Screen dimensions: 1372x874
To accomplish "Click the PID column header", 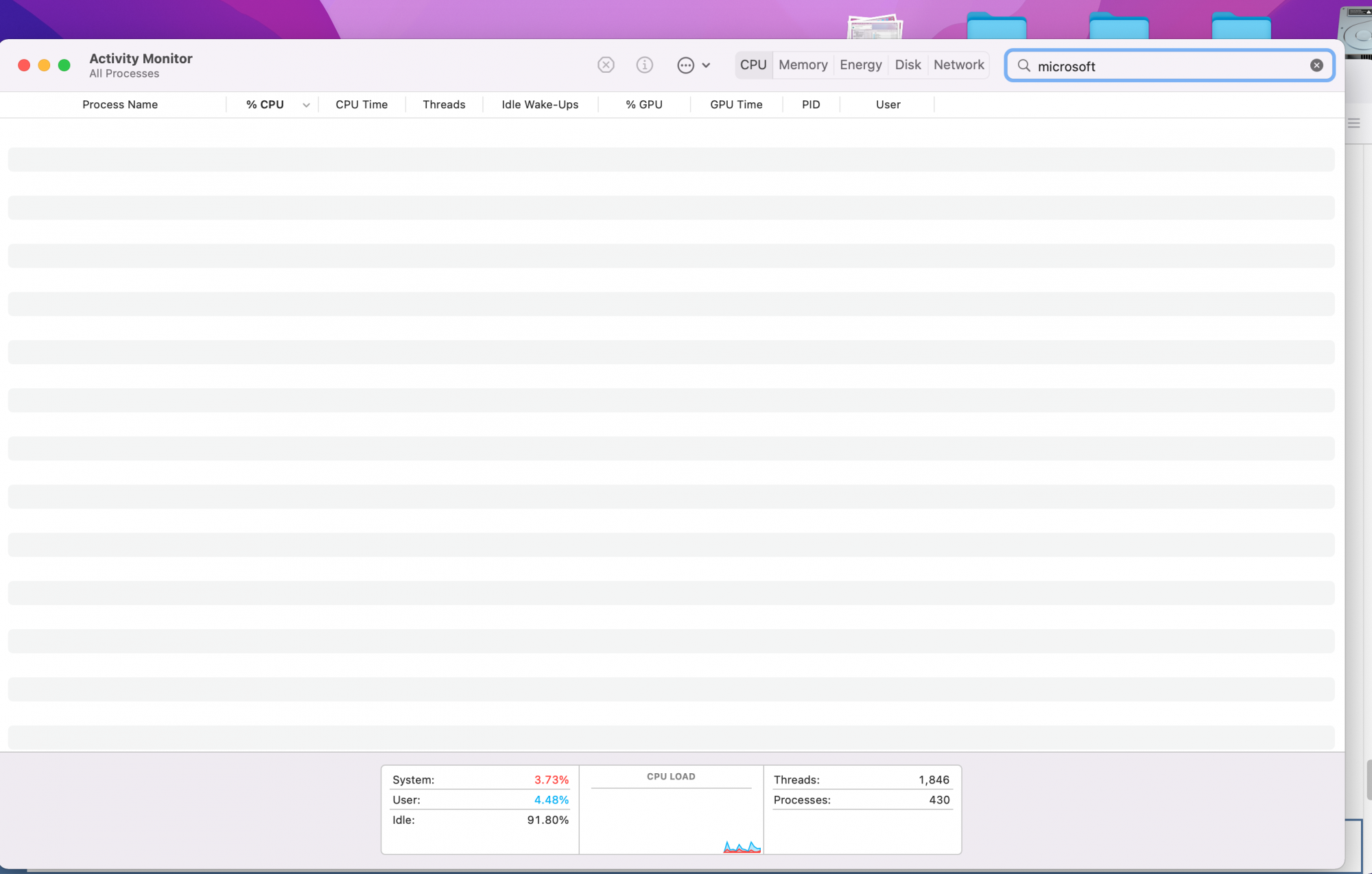I will pos(811,105).
